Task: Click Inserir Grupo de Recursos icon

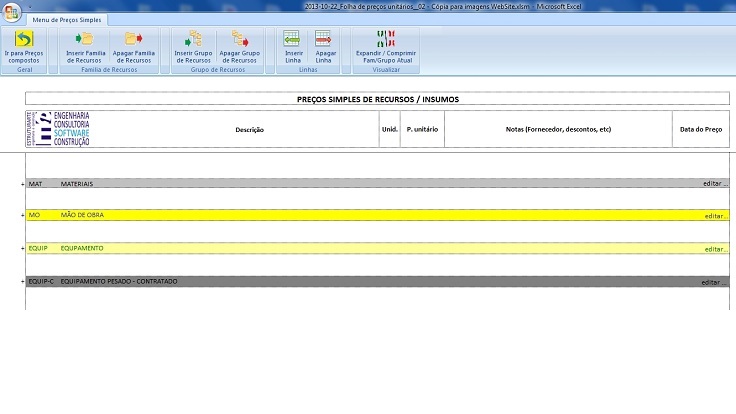Action: [x=194, y=40]
